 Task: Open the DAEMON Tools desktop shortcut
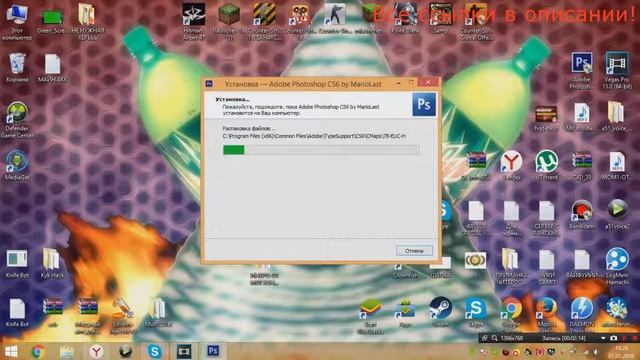(582, 313)
